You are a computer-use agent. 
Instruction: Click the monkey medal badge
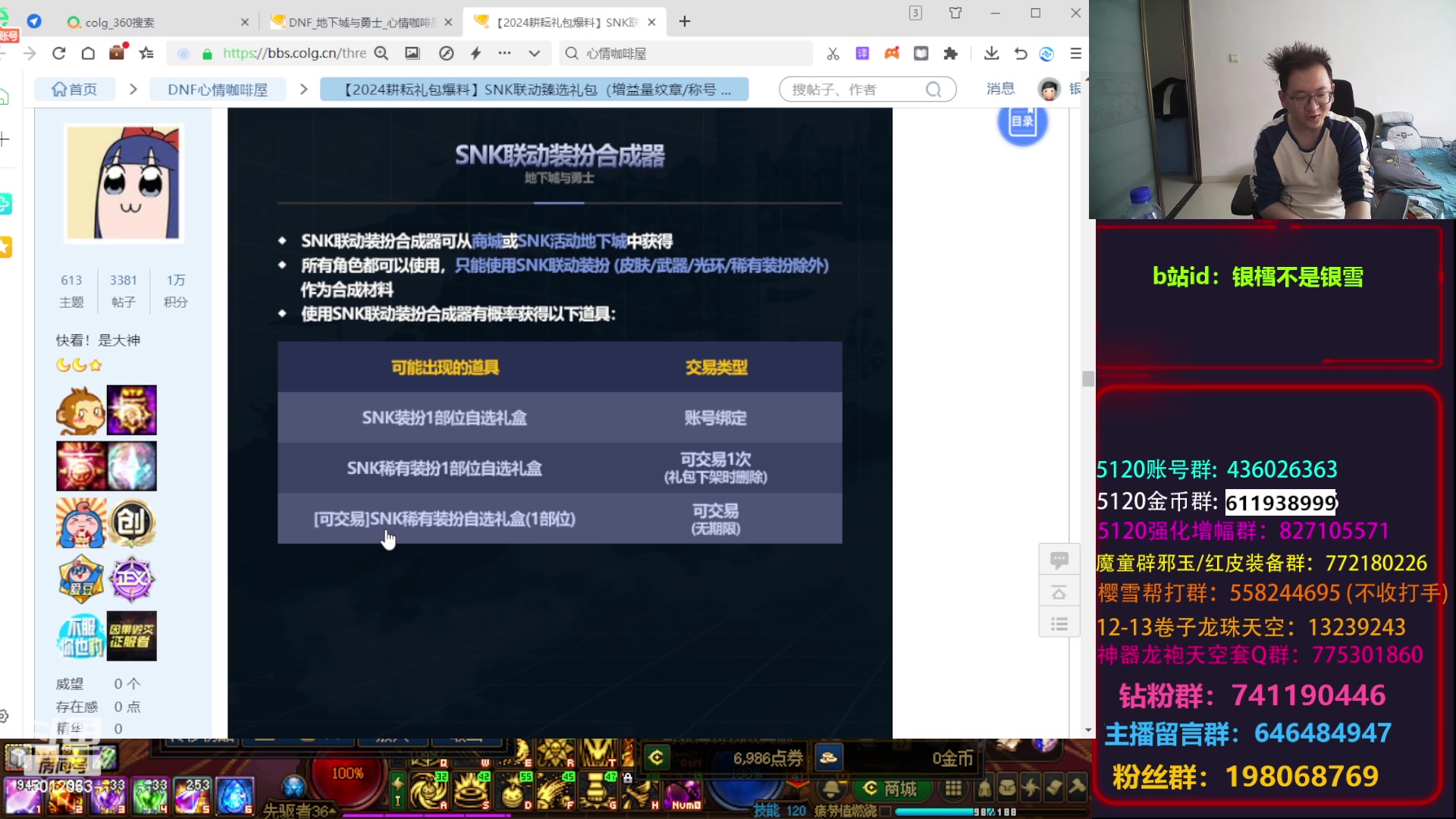point(80,410)
